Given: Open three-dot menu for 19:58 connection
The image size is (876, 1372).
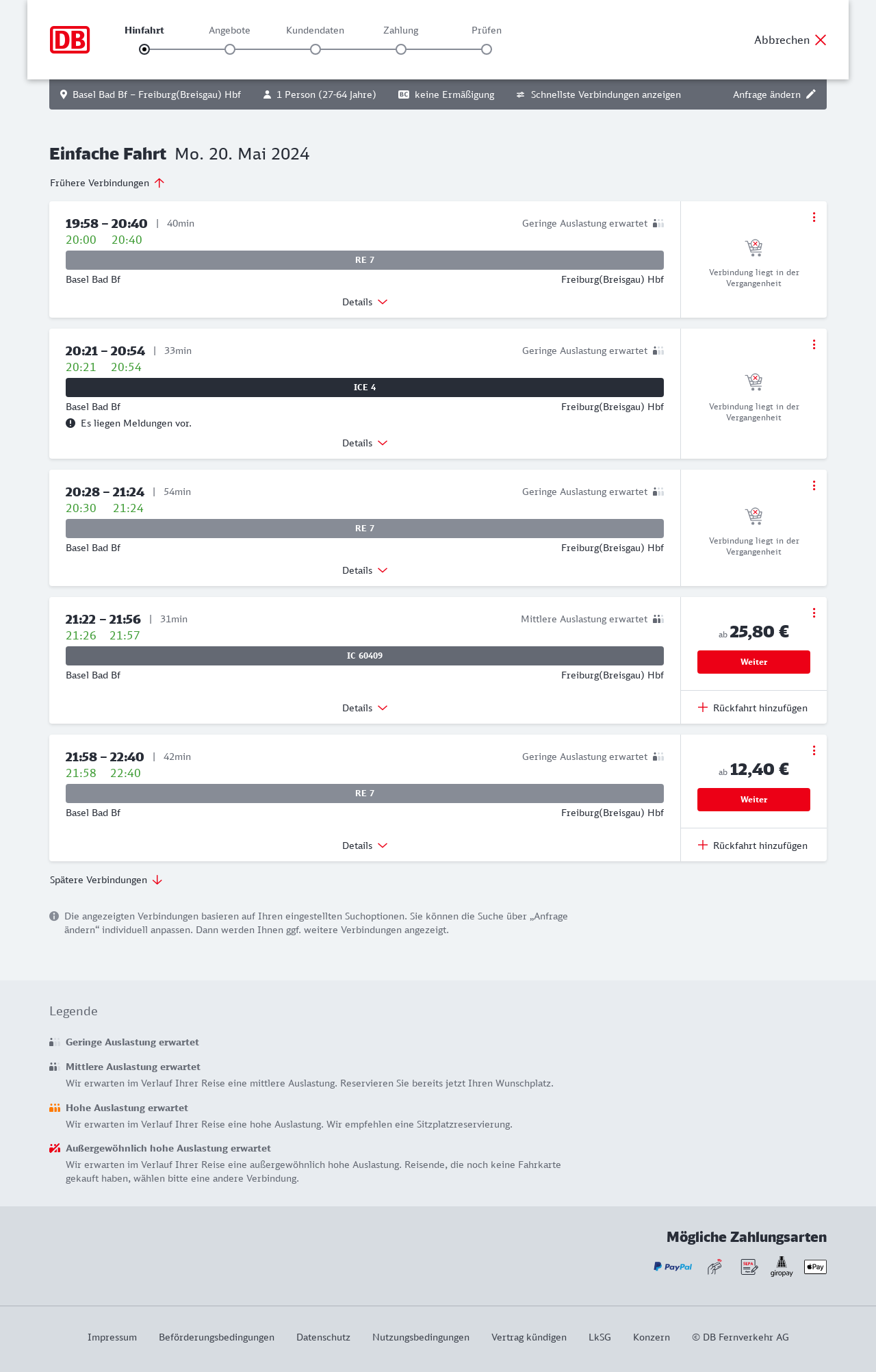Looking at the screenshot, I should tap(814, 217).
